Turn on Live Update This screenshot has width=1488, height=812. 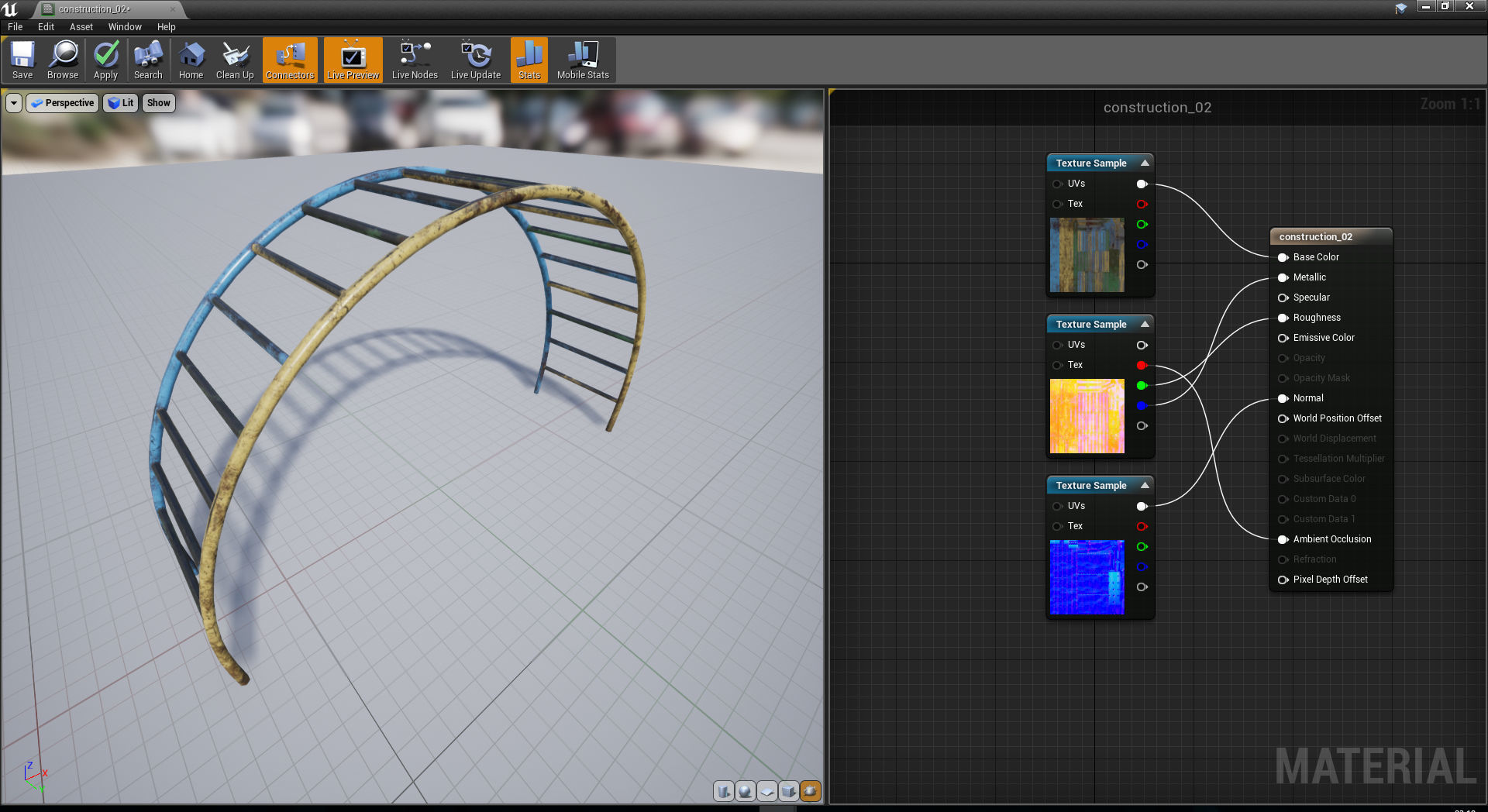[476, 60]
